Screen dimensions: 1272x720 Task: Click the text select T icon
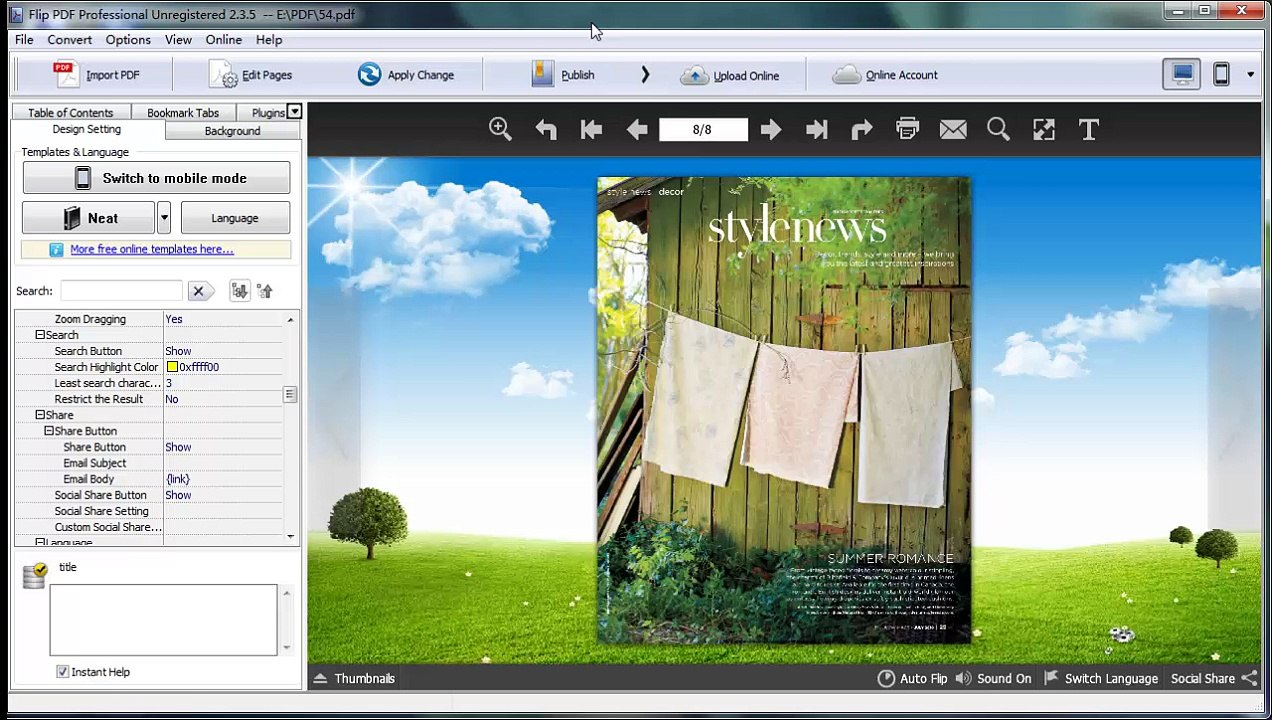coord(1089,129)
